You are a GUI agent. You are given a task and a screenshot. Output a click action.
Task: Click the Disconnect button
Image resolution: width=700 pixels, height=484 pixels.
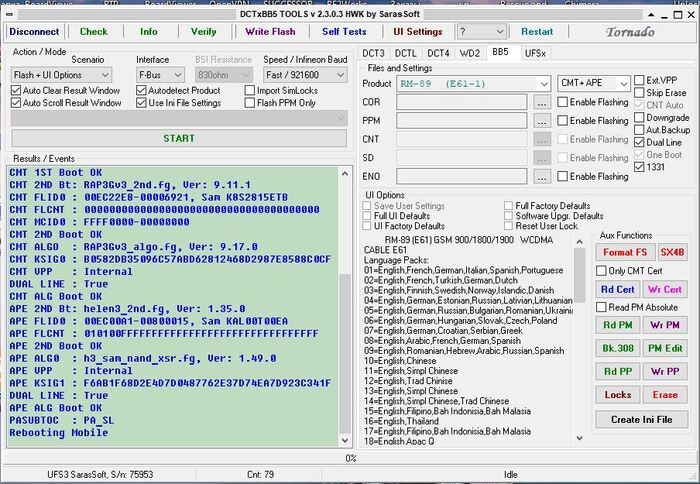tap(34, 32)
